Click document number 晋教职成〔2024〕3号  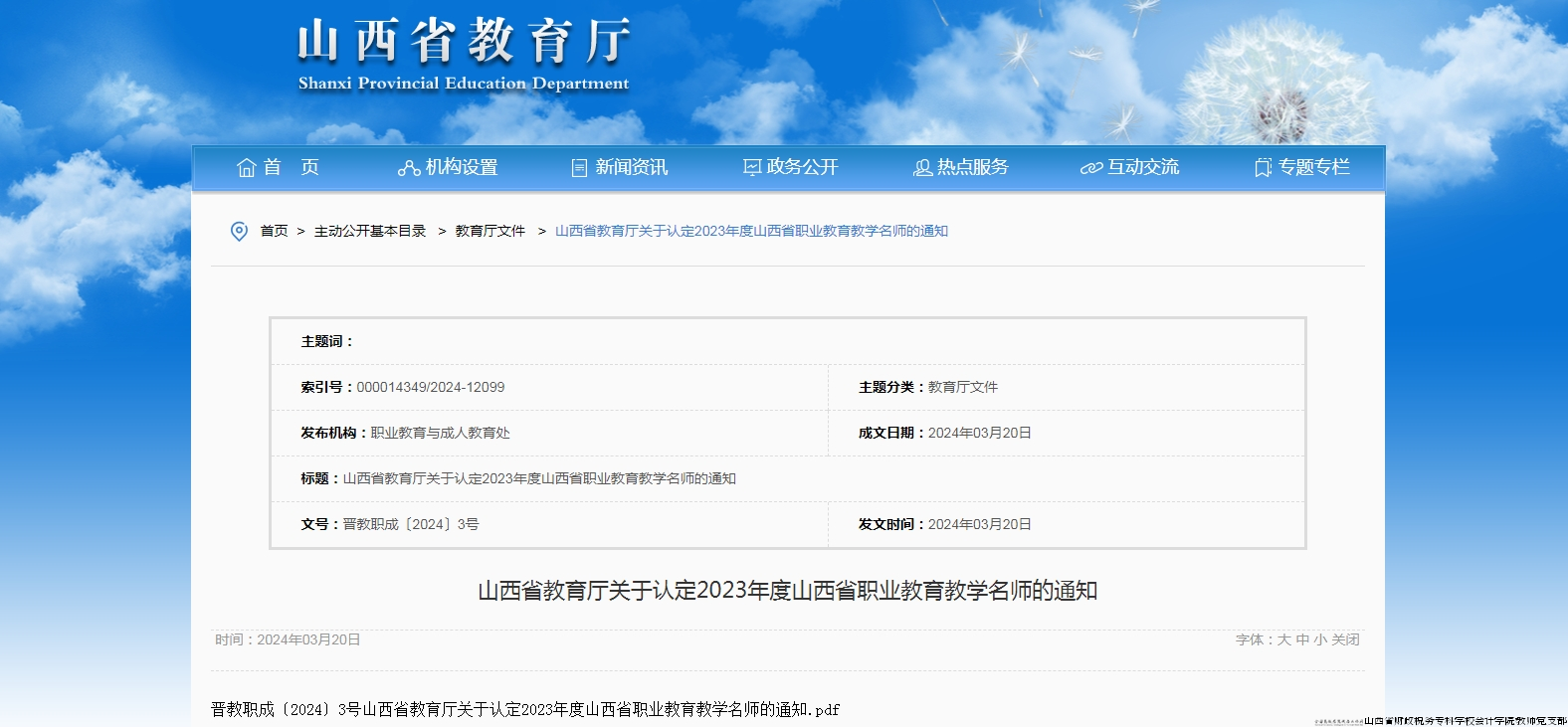(411, 524)
